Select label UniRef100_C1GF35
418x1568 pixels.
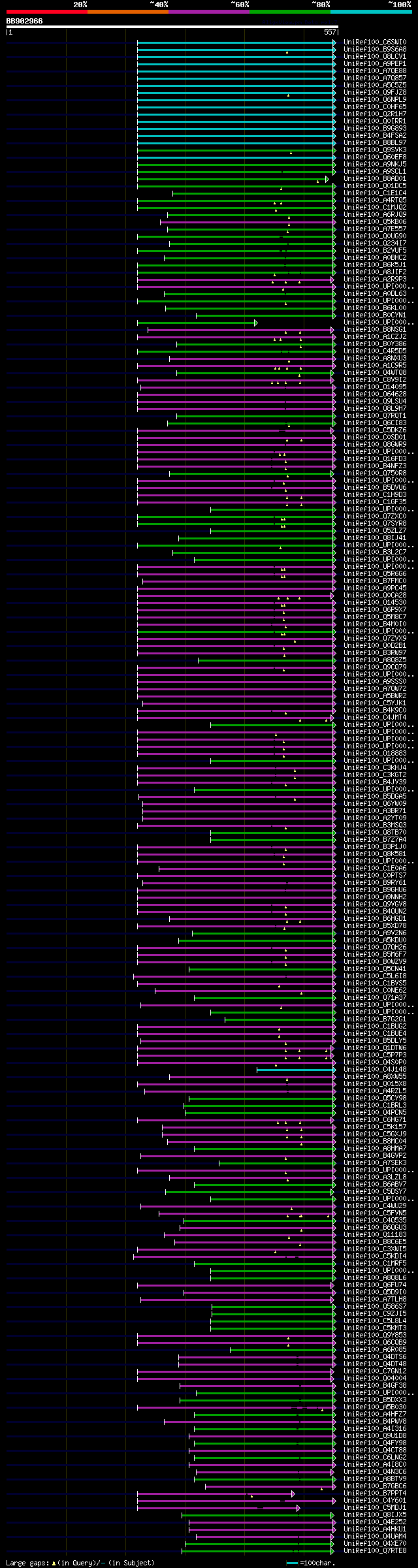[375, 502]
